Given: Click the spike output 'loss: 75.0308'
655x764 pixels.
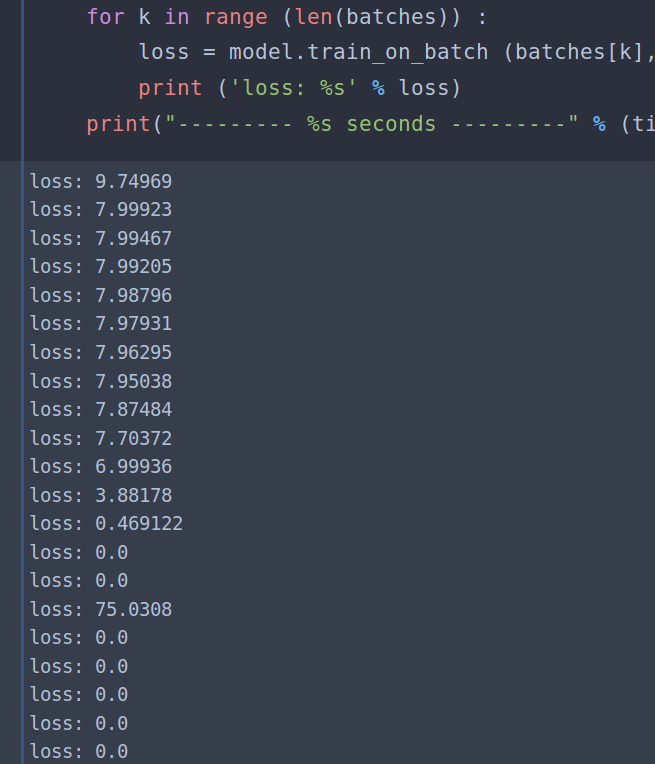Looking at the screenshot, I should coord(100,609).
